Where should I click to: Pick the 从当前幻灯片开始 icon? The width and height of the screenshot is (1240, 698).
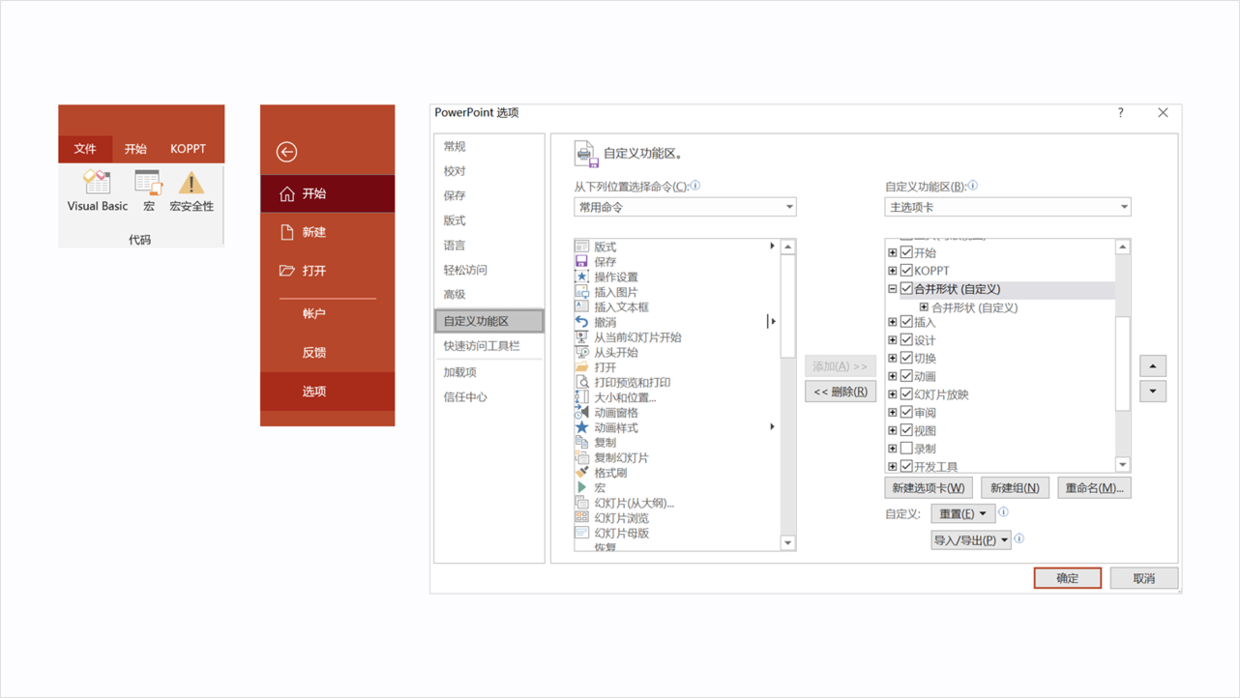(582, 337)
